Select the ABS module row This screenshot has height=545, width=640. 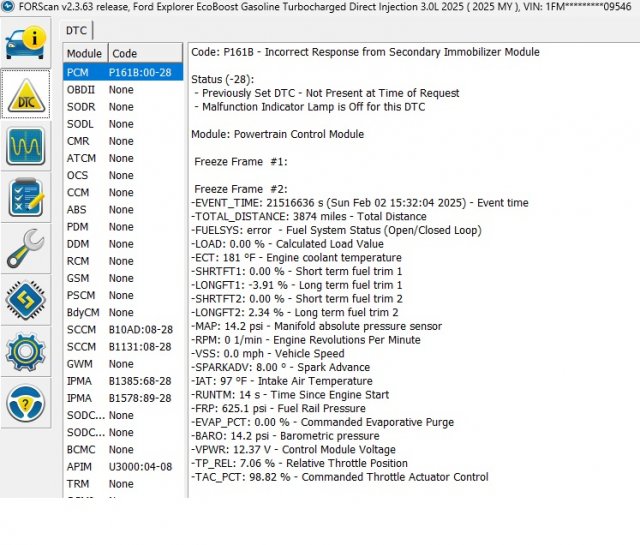coord(123,209)
